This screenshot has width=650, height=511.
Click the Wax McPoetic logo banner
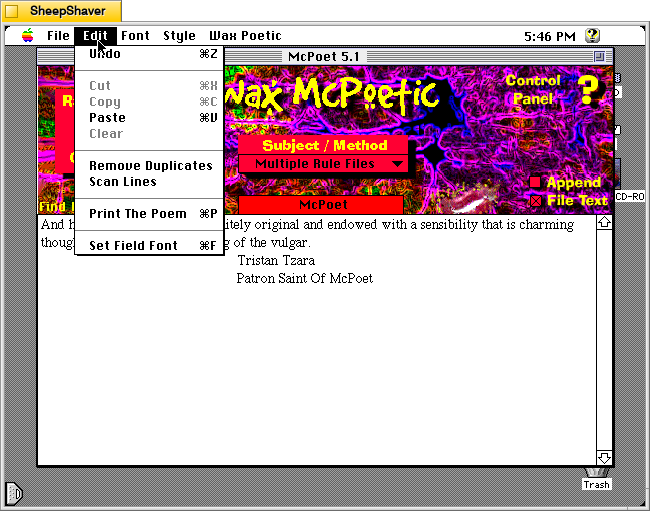[332, 97]
